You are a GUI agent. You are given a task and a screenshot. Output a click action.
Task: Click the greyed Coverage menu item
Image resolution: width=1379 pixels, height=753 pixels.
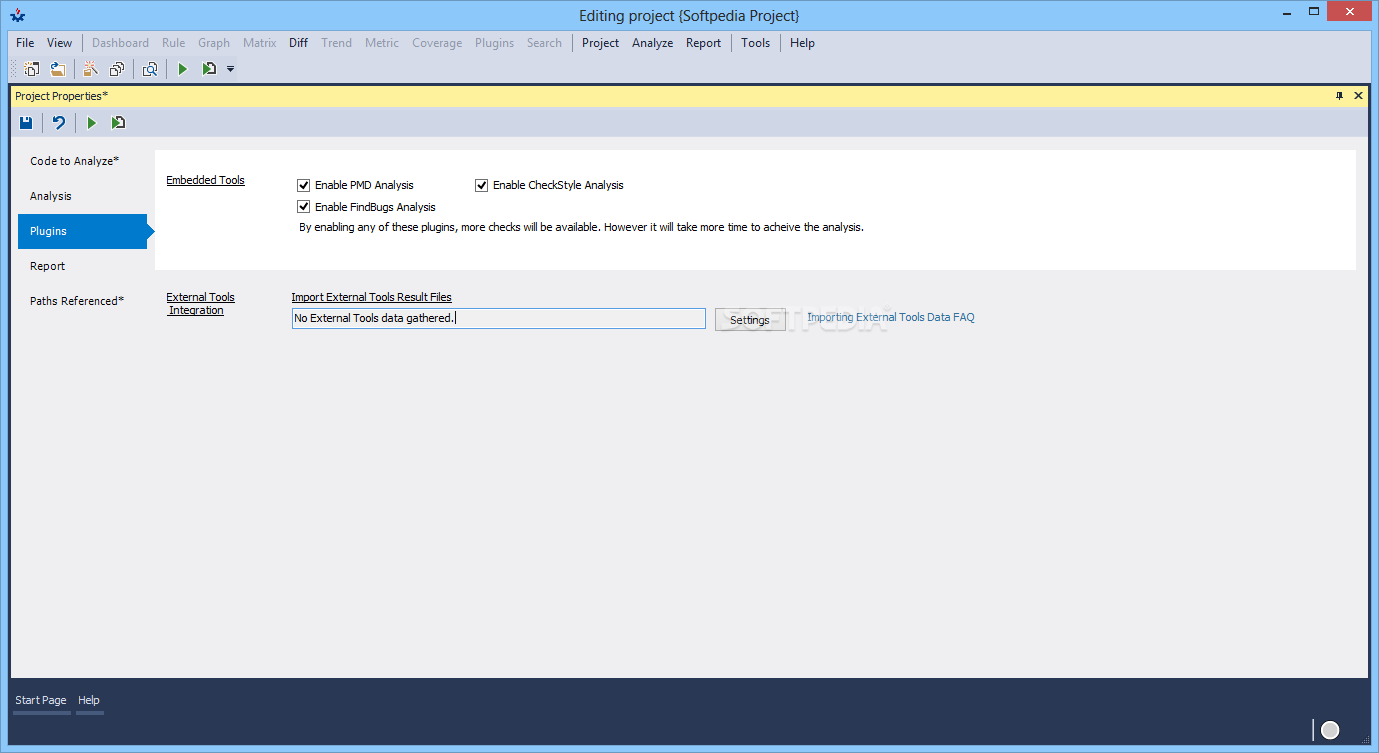coord(437,43)
